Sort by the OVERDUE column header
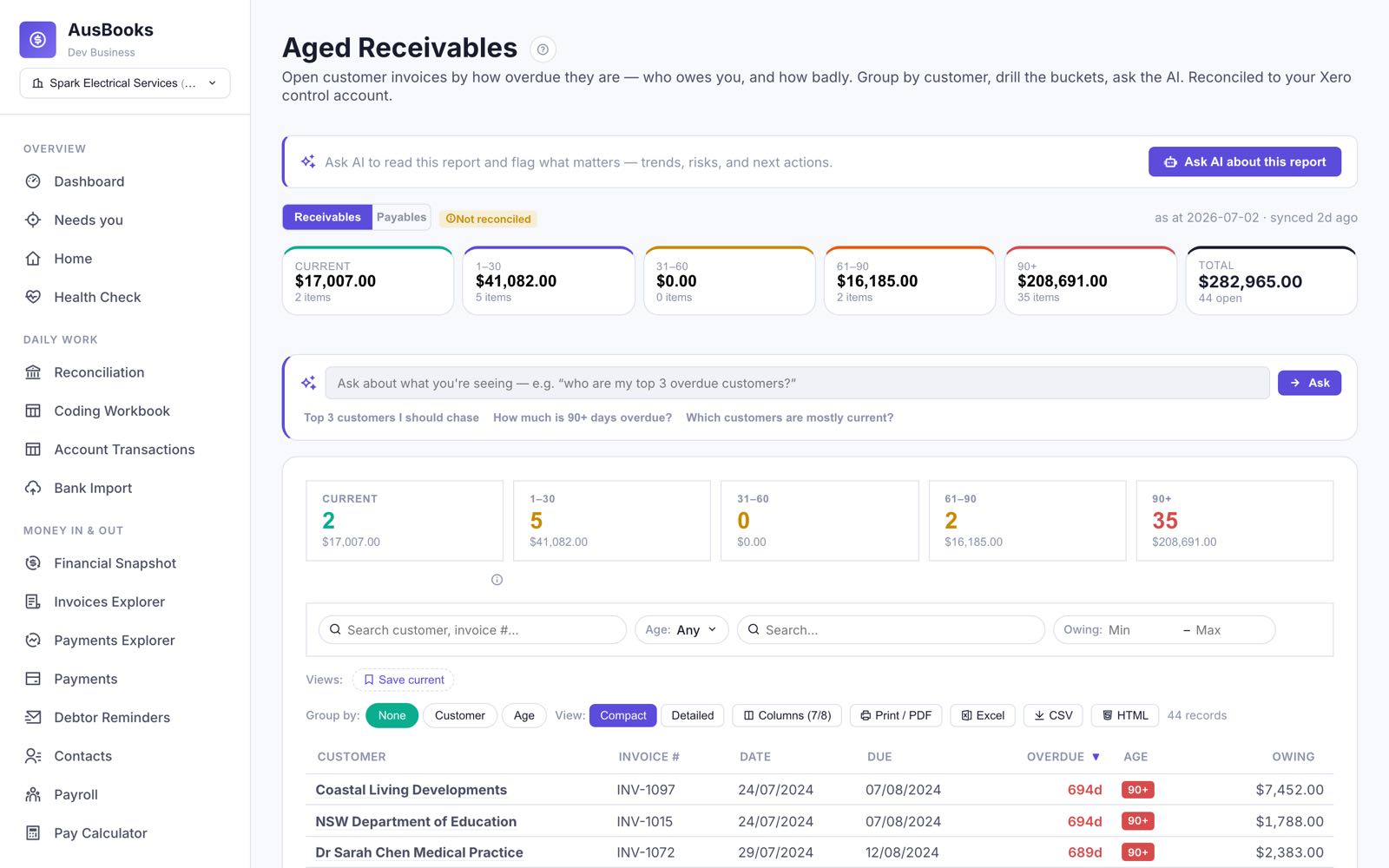 [1063, 757]
